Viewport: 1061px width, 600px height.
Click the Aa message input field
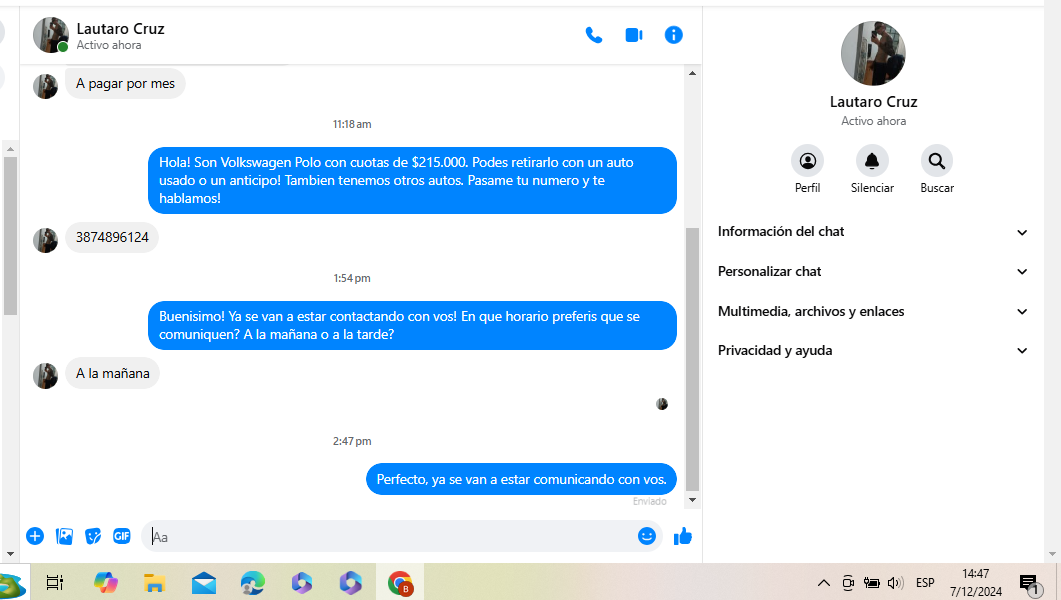coord(390,537)
